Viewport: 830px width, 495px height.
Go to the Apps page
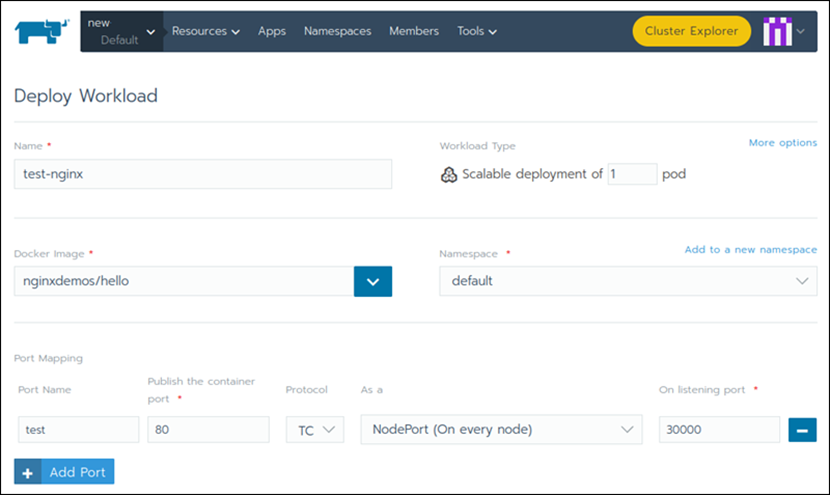(x=272, y=31)
